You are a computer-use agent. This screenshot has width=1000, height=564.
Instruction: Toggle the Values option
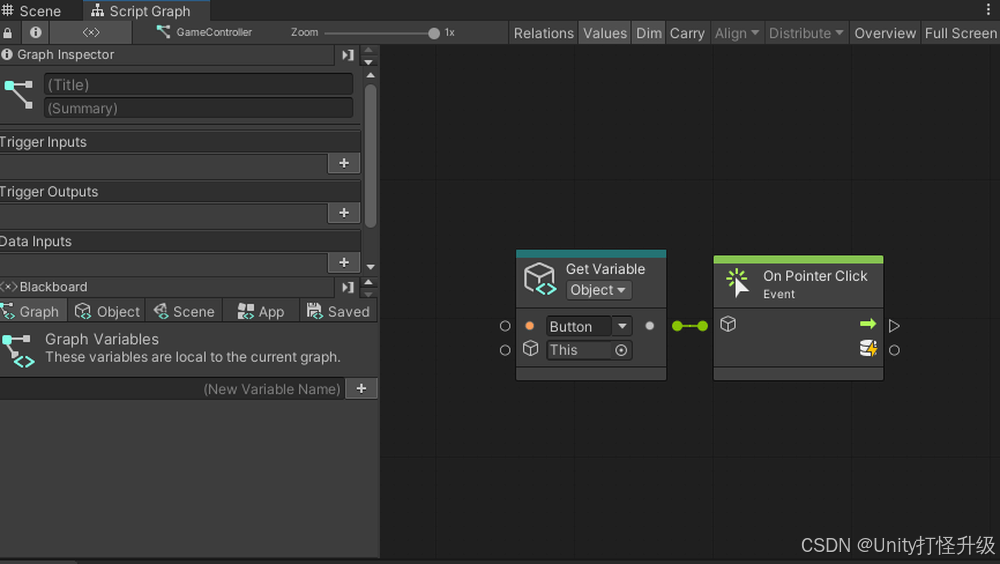pos(605,33)
